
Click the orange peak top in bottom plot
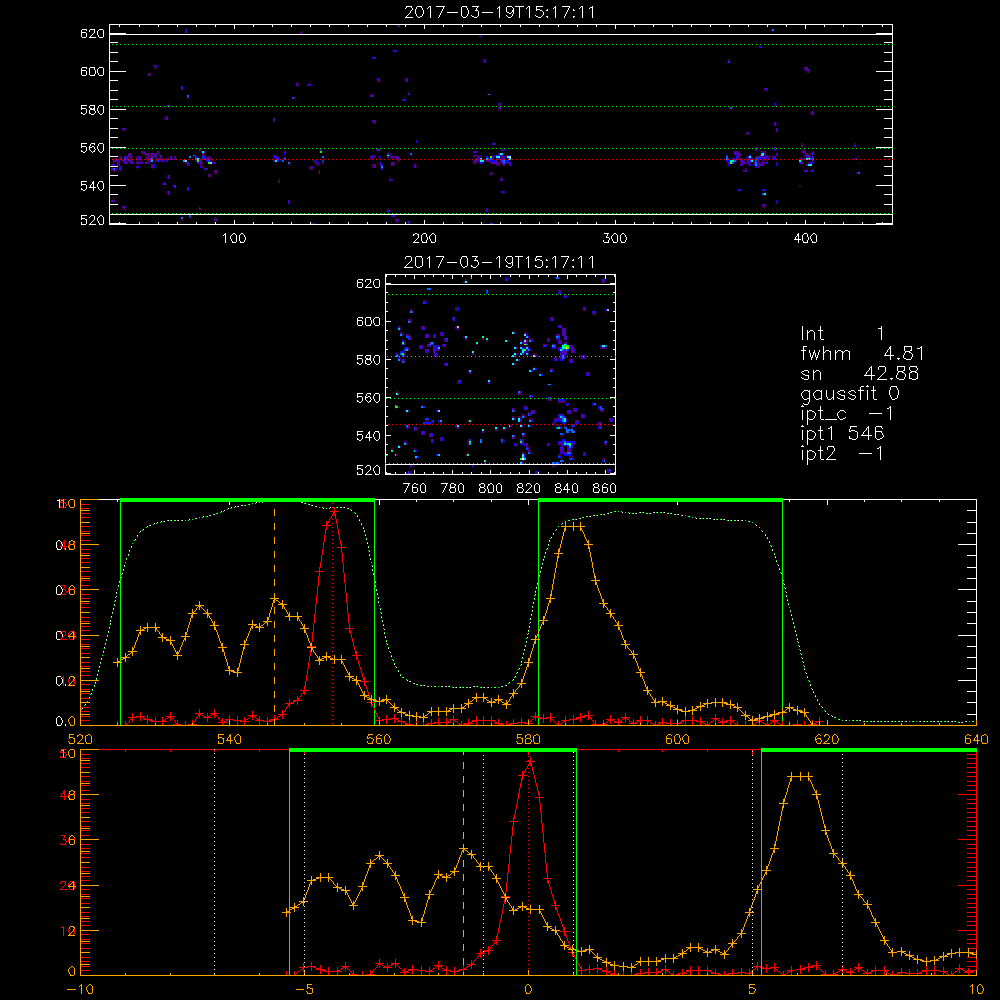tap(800, 776)
